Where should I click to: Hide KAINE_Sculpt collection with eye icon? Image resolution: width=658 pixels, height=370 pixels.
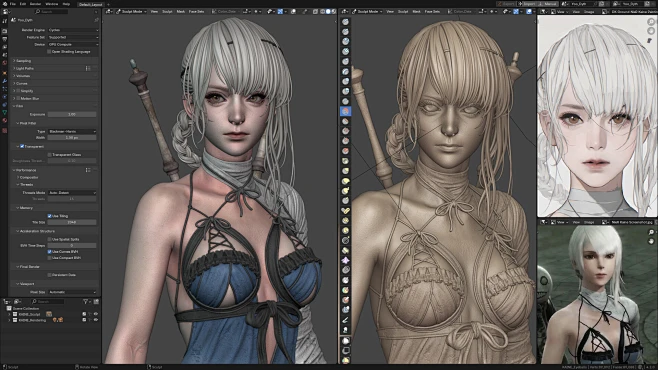pos(96,314)
